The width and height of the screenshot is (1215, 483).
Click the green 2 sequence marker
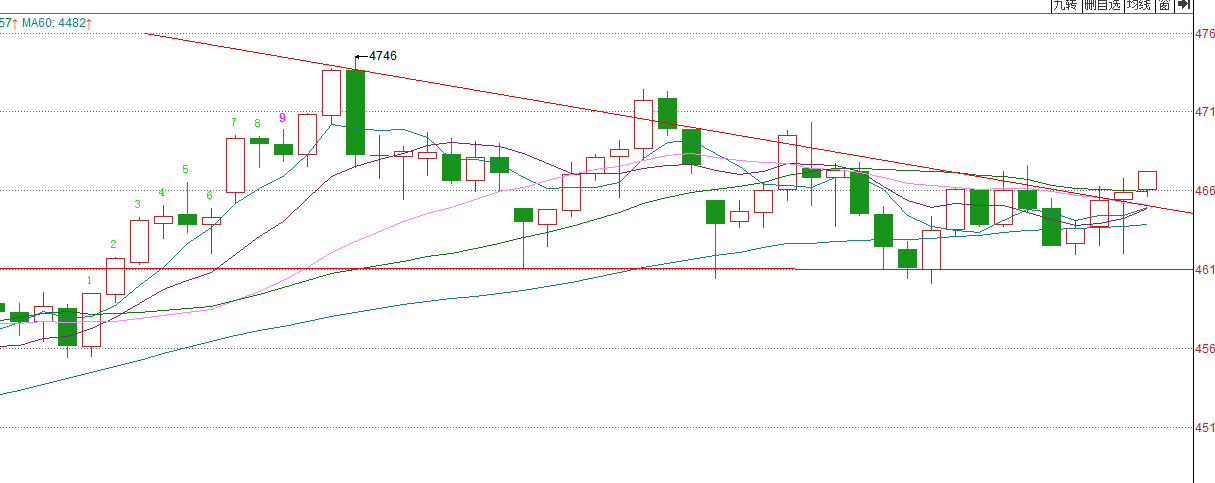[114, 244]
